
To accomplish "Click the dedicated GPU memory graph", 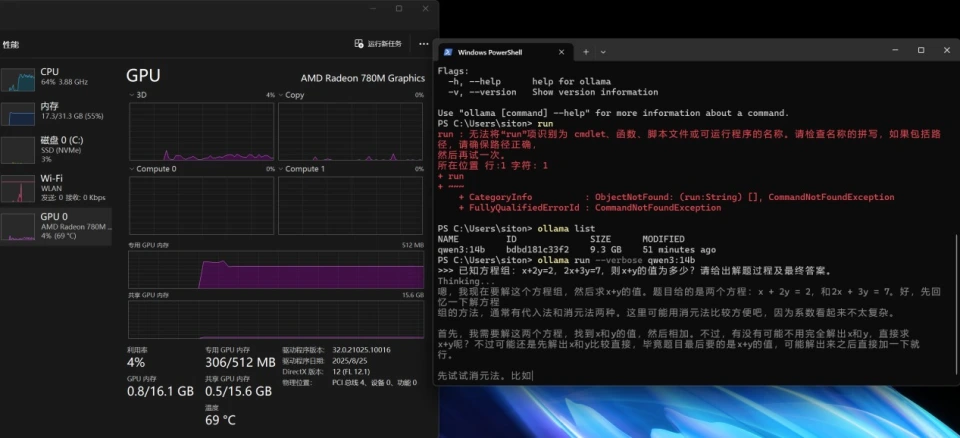I will tap(277, 268).
